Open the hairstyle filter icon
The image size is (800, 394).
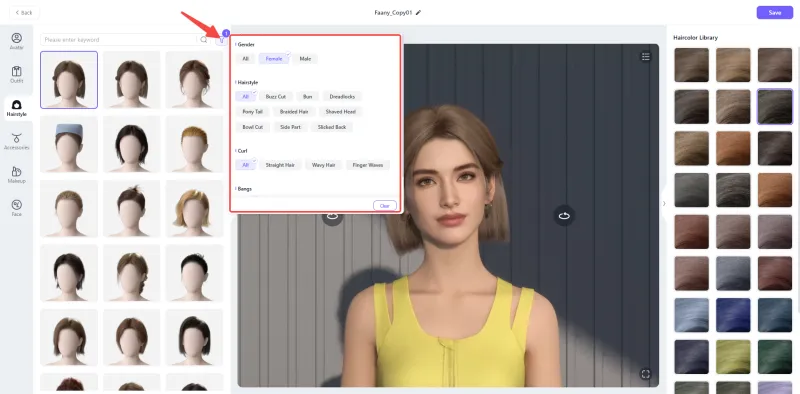click(221, 39)
